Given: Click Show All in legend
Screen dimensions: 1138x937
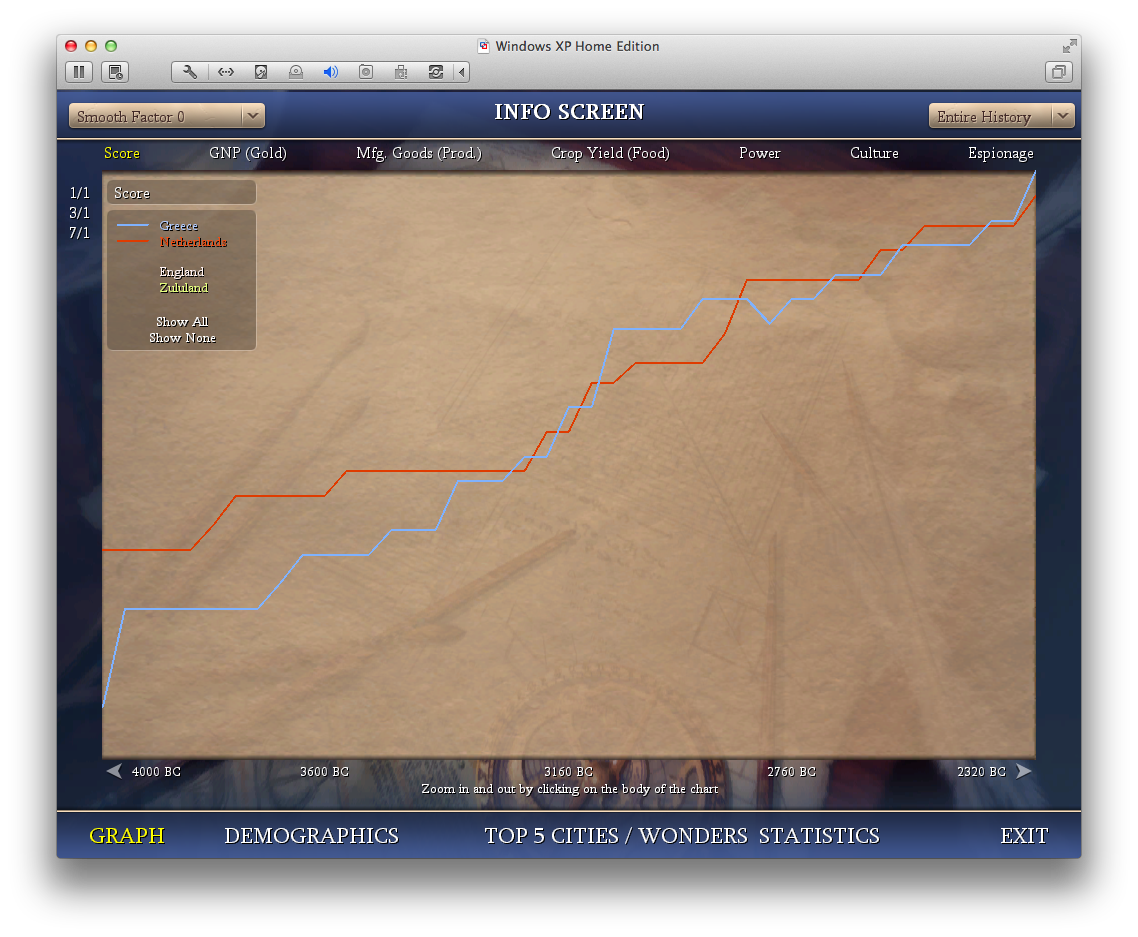Looking at the screenshot, I should point(182,322).
